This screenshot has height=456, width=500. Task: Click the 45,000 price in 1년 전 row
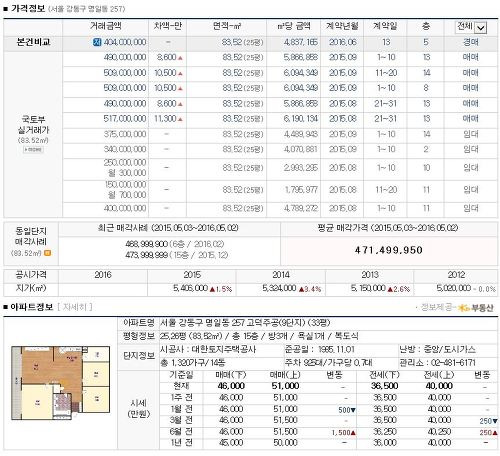pyautogui.click(x=231, y=443)
